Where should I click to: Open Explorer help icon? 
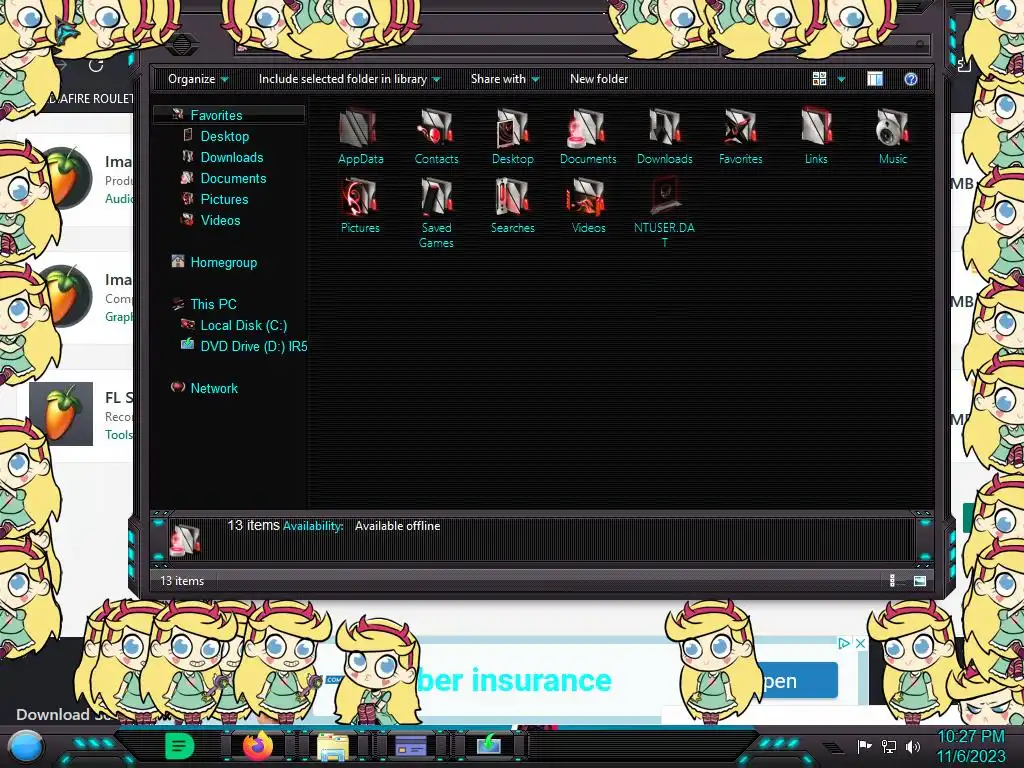[911, 79]
